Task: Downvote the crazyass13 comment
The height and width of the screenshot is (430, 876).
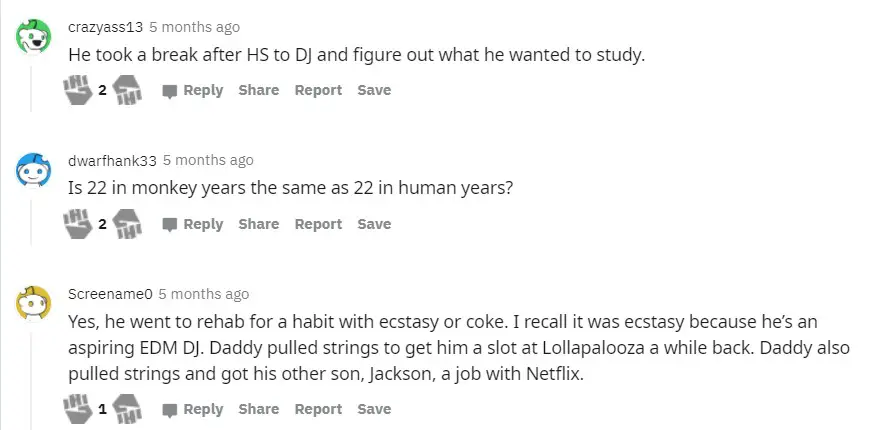Action: 125,90
